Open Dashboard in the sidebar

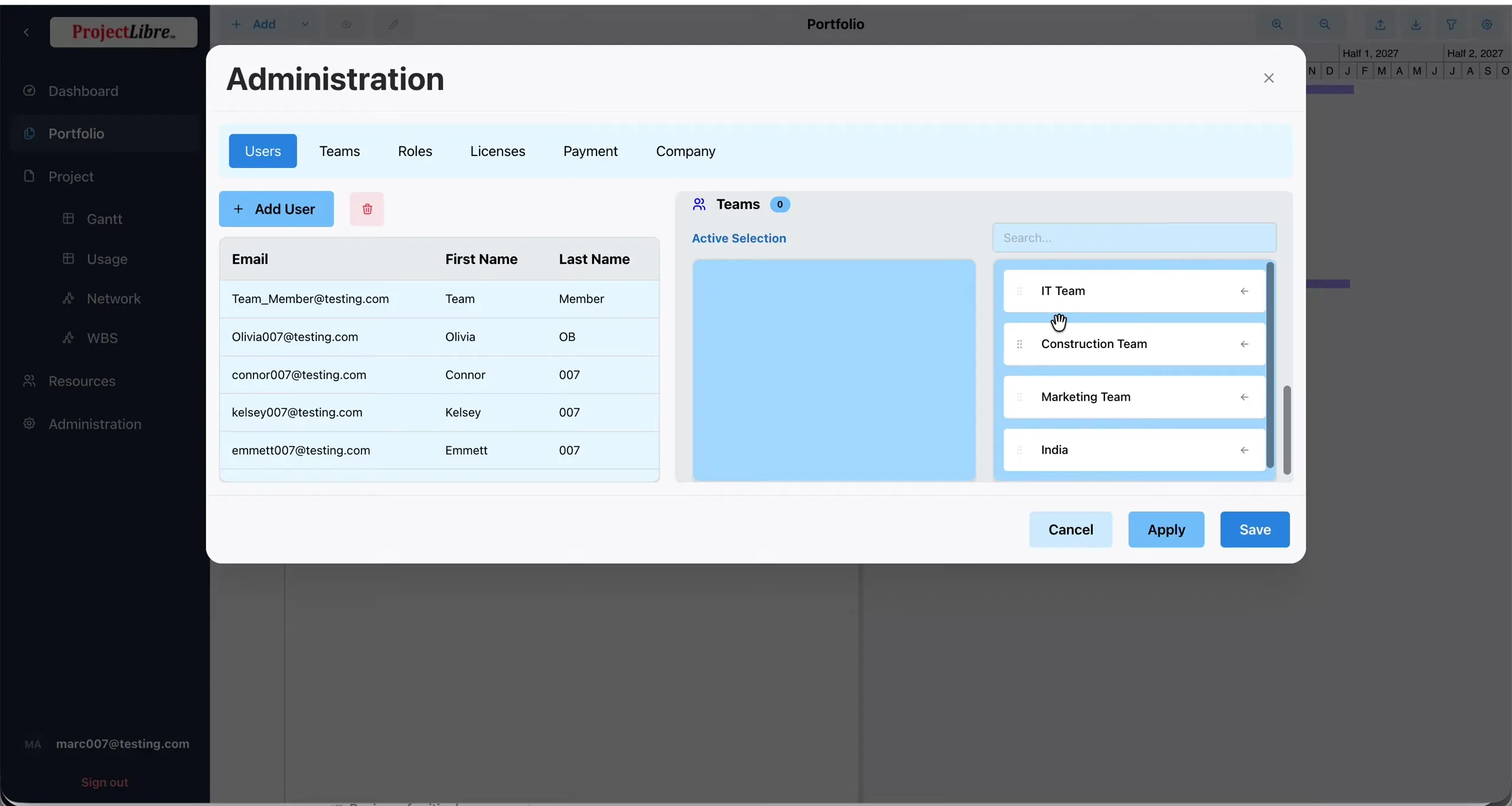[x=83, y=91]
